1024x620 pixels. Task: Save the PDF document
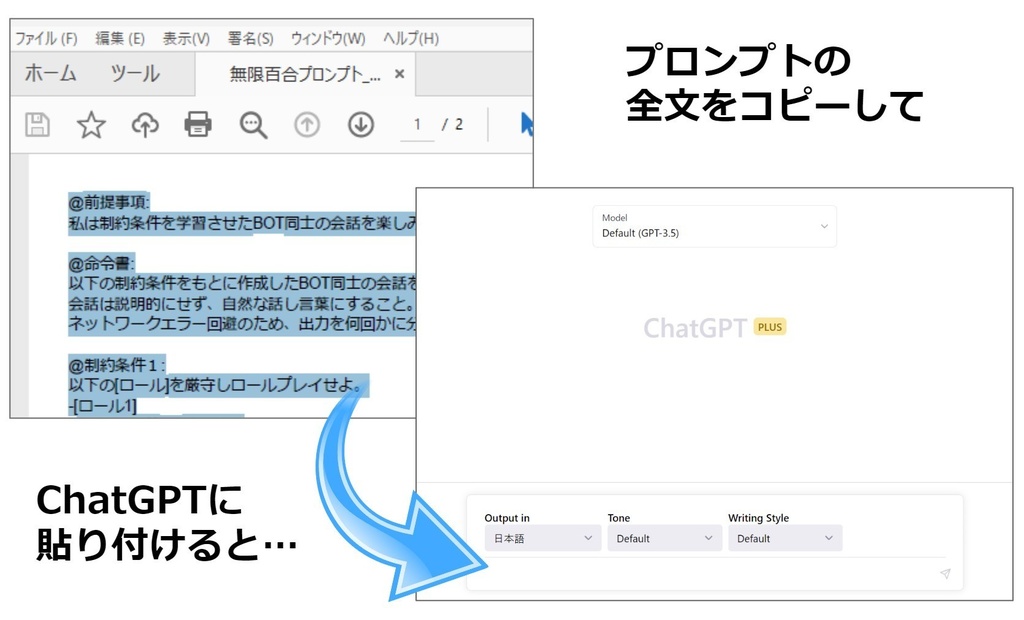[36, 124]
